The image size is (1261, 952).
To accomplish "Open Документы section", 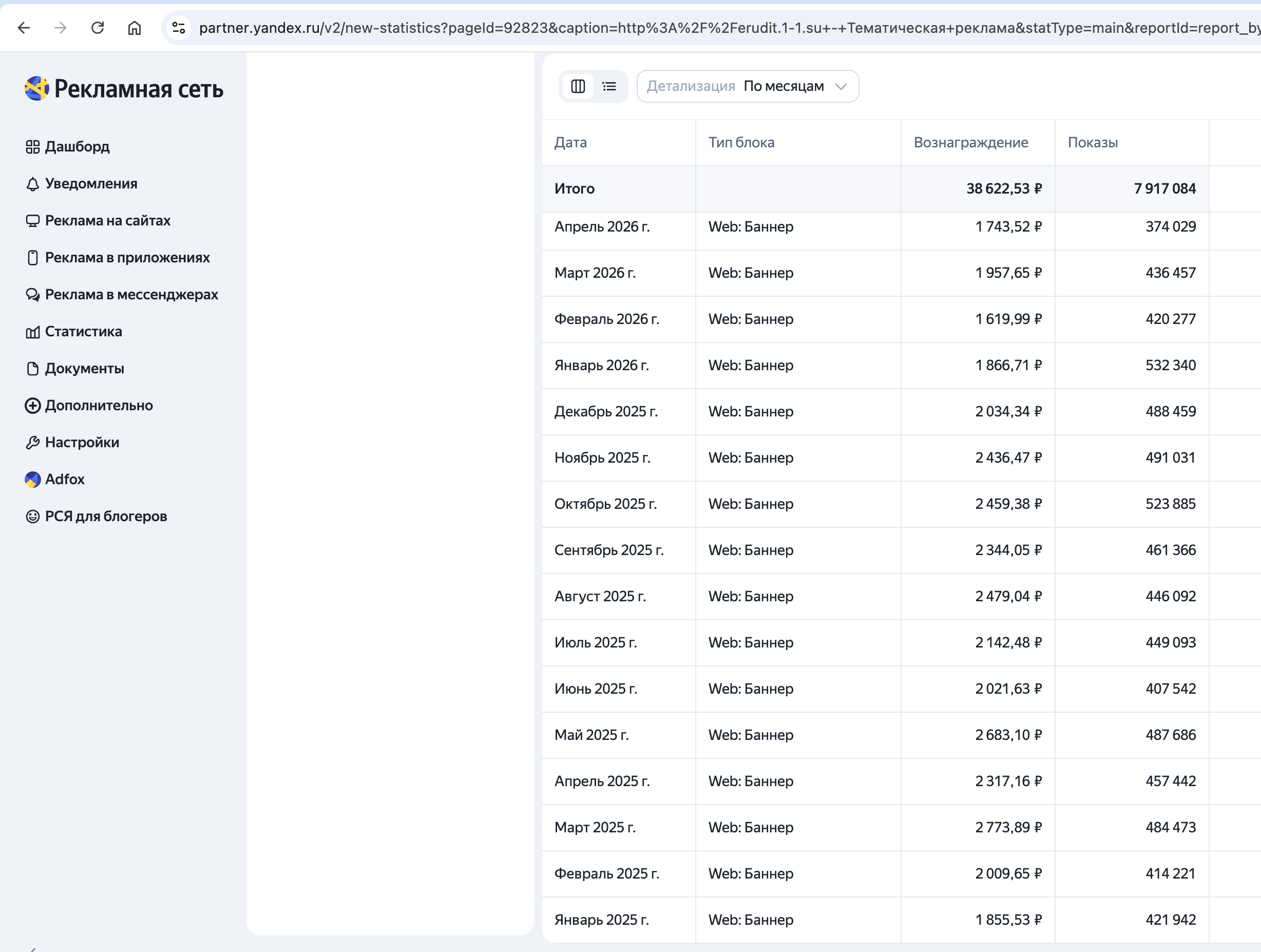I will [x=84, y=369].
